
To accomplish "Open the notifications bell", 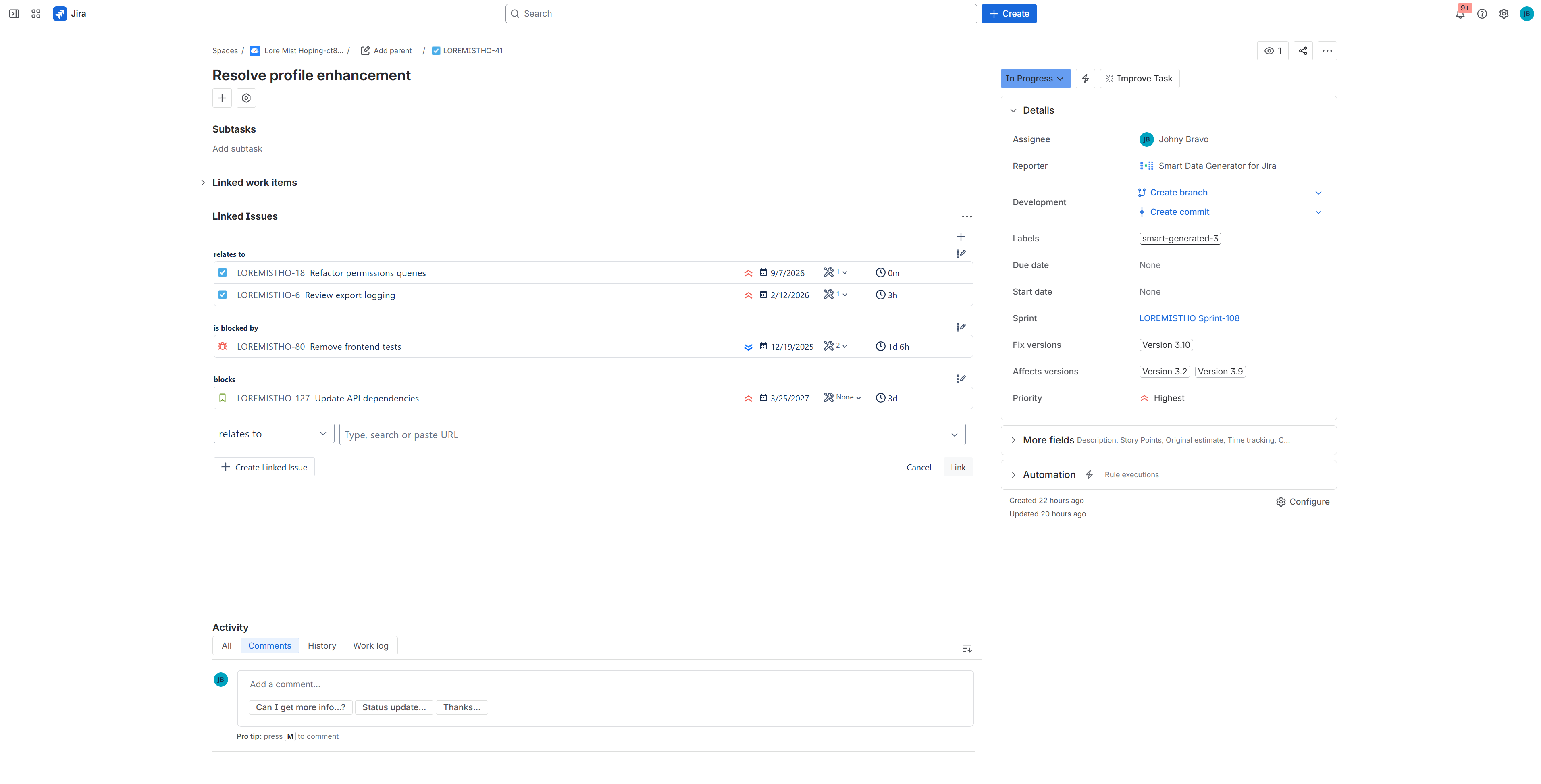I will tap(1460, 14).
